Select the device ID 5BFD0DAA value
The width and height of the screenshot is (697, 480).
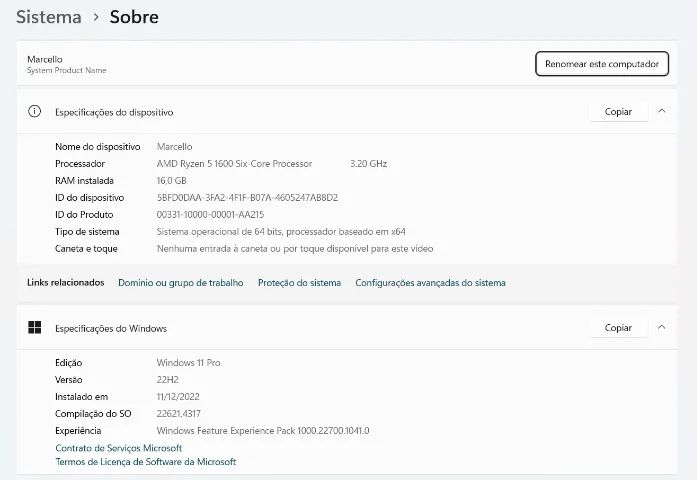click(247, 197)
